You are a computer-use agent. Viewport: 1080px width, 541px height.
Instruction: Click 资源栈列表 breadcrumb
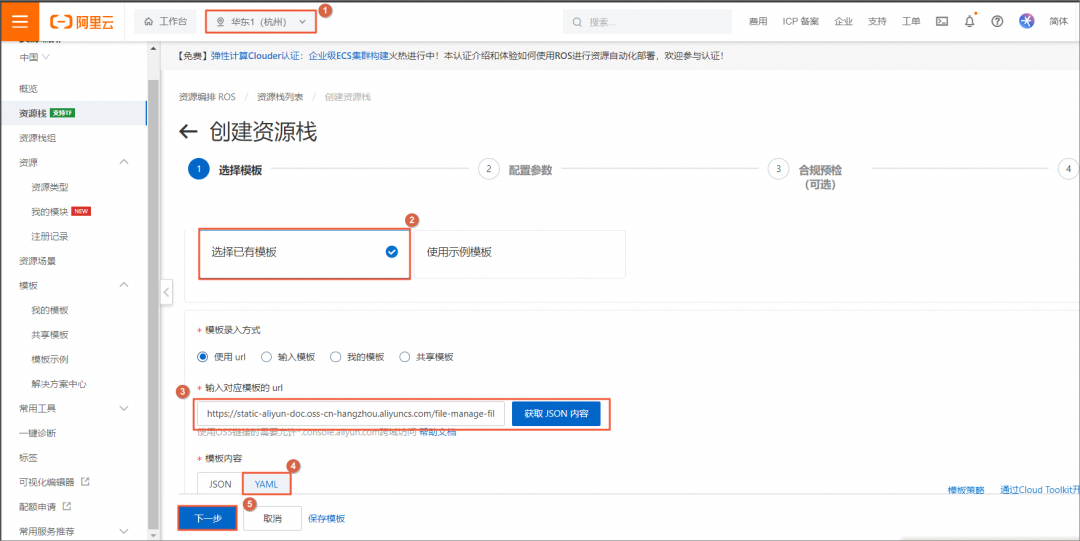(x=280, y=97)
